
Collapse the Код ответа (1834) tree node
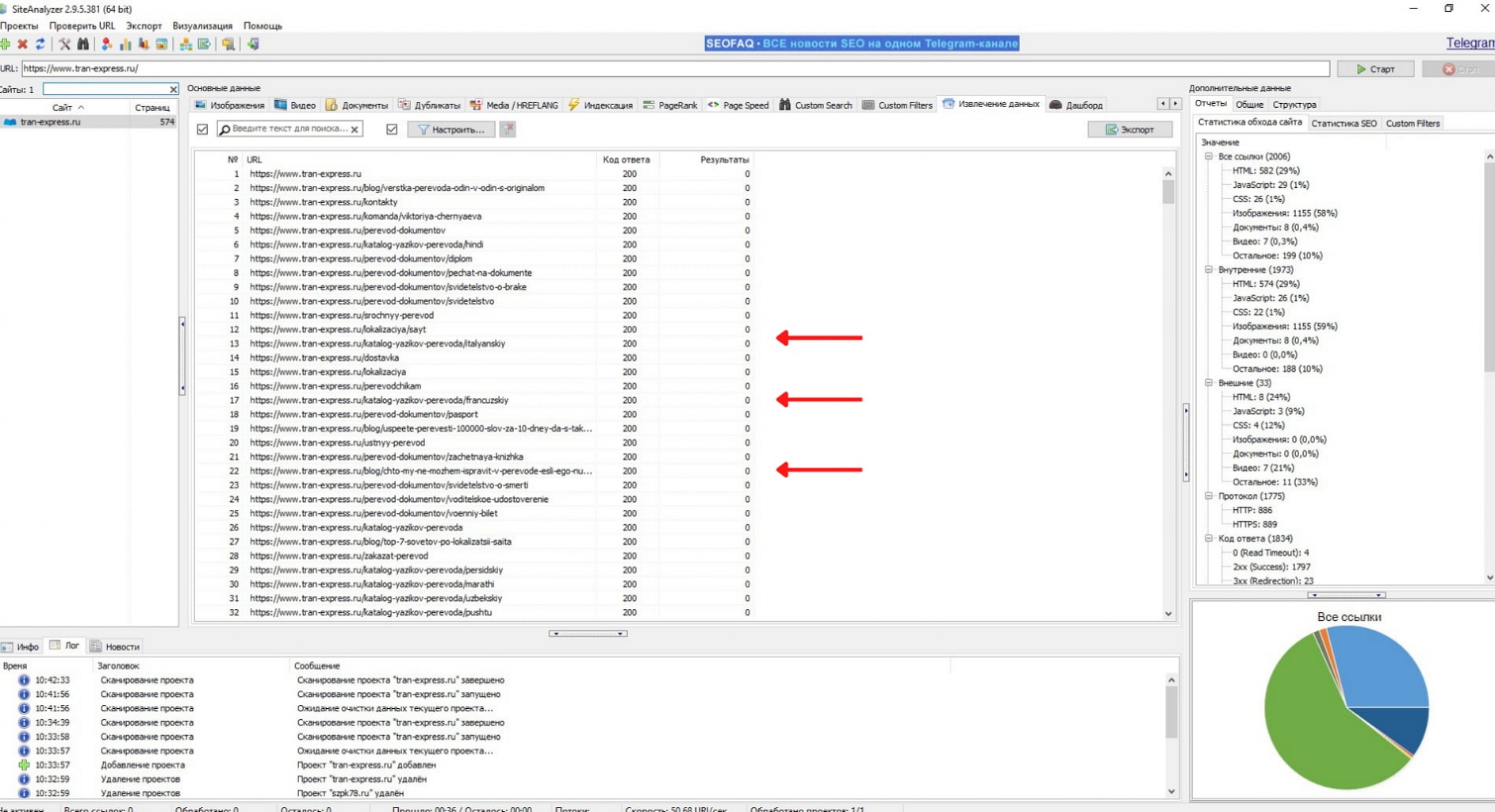(1209, 538)
